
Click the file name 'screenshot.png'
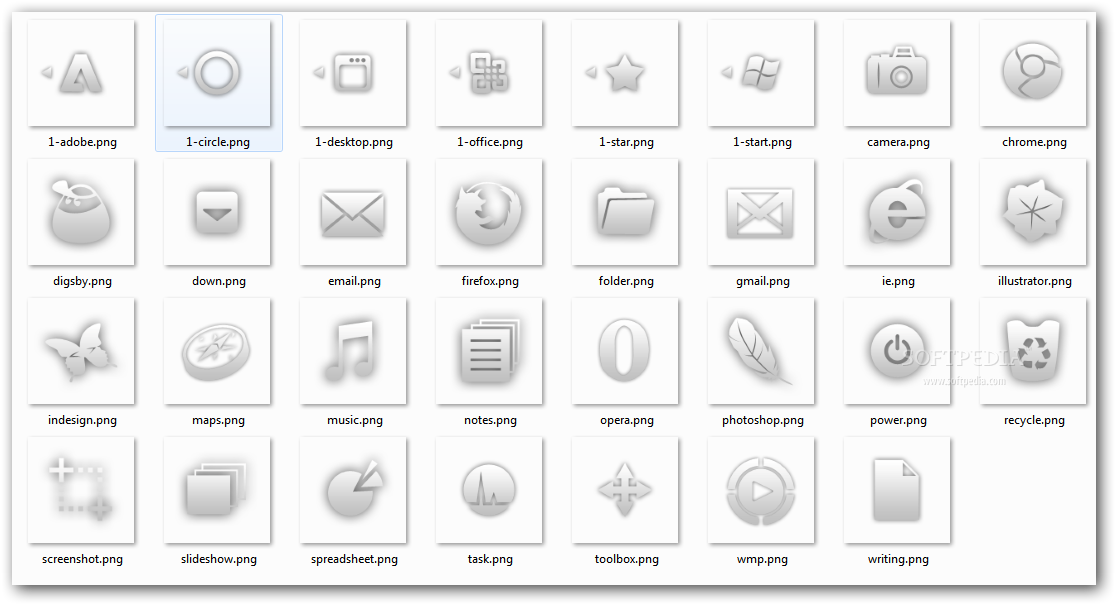83,559
